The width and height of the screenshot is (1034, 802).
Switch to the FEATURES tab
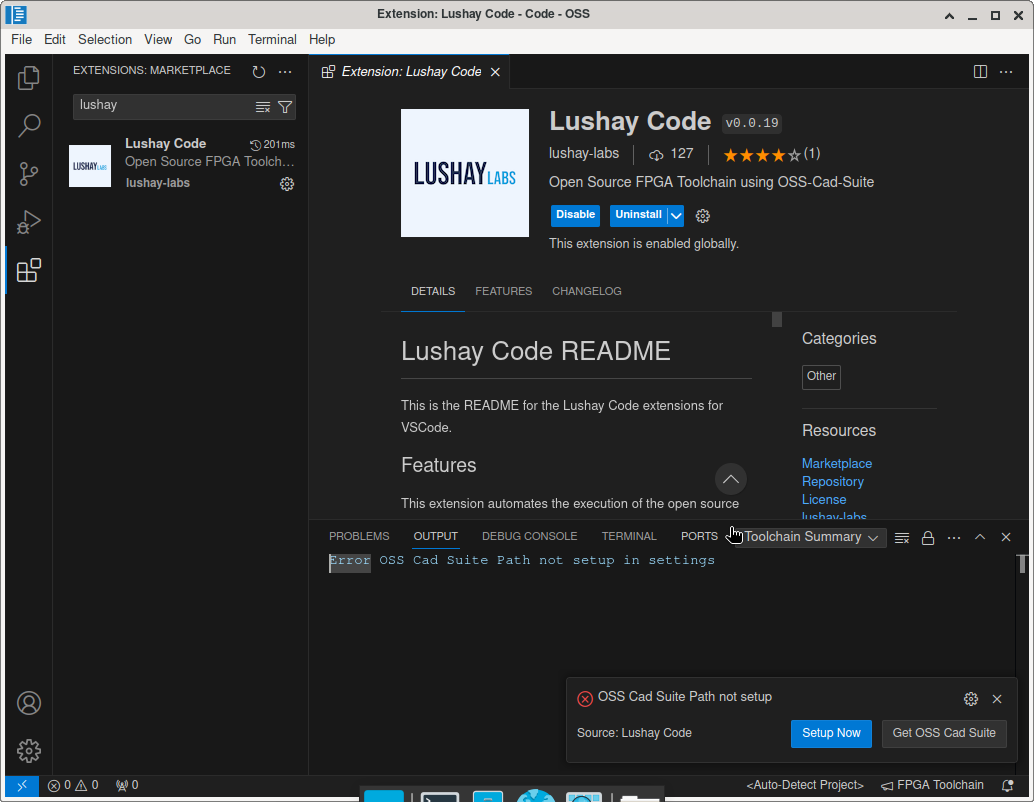(503, 291)
